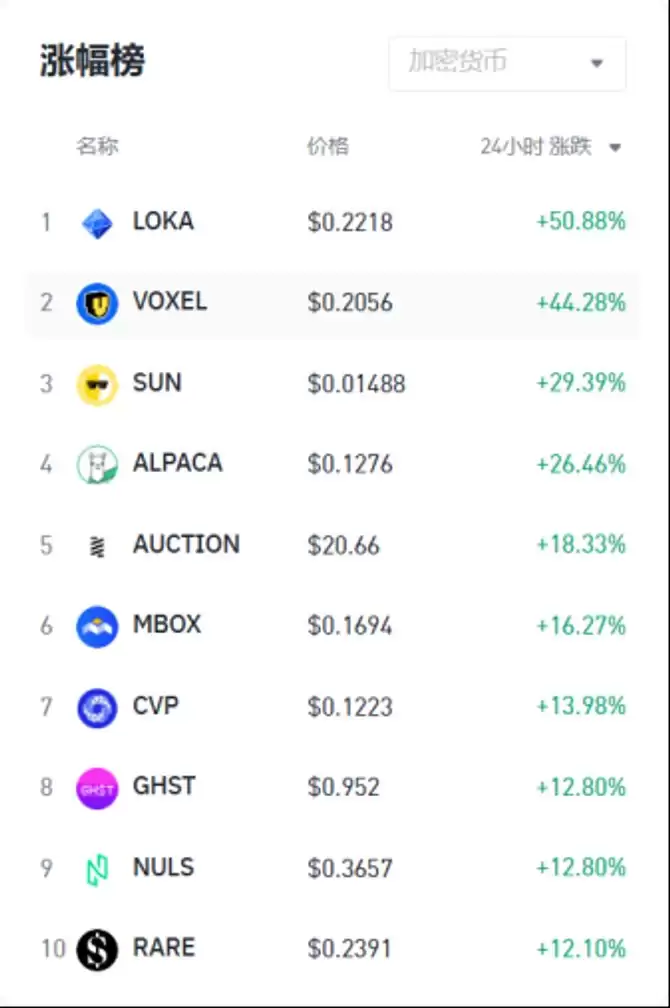Open the 加密货币 category dropdown
Screen dimensions: 670x1008
coord(507,63)
